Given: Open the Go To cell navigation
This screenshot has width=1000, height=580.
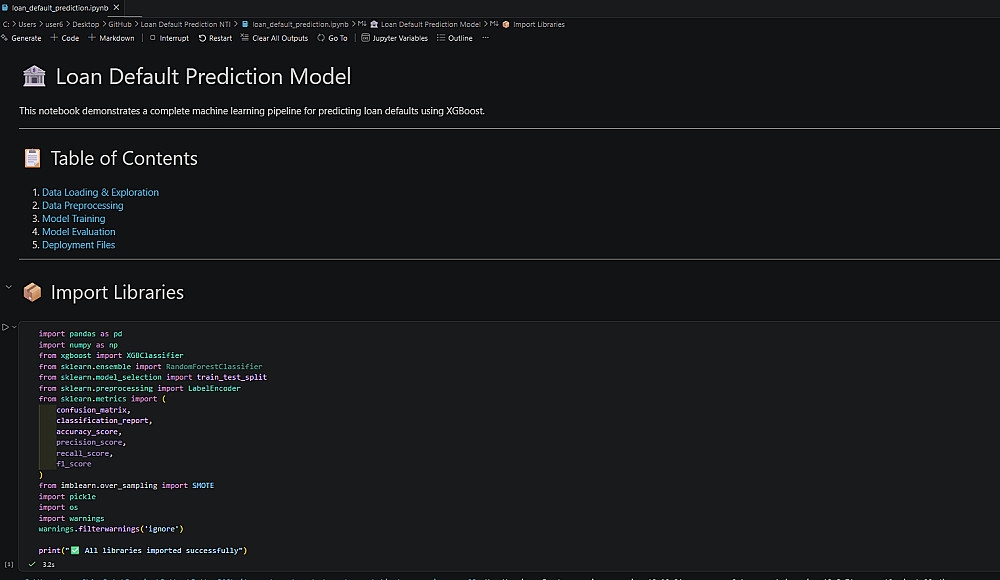Looking at the screenshot, I should click(332, 38).
